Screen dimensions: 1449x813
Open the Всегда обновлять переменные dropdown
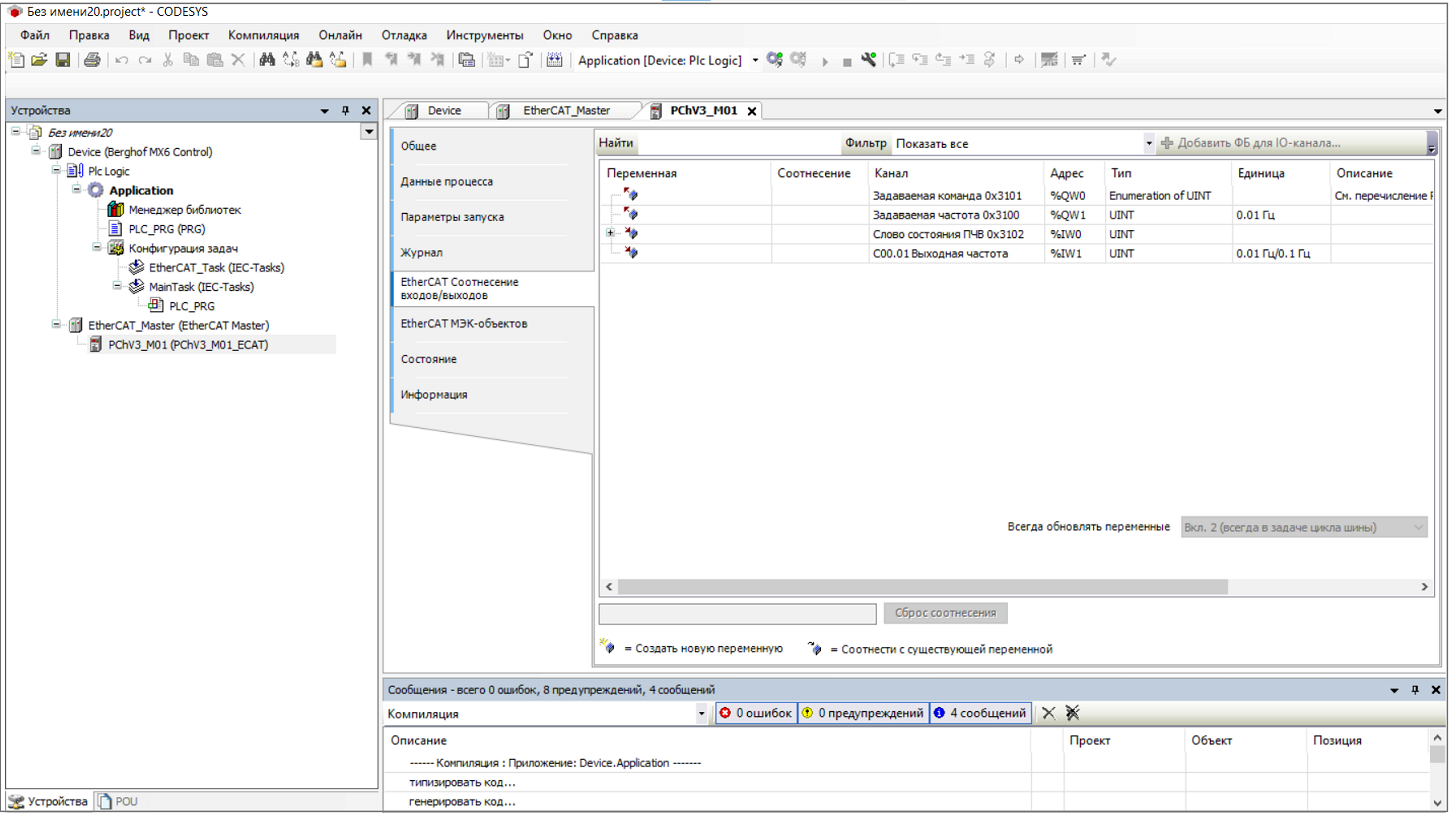pyautogui.click(x=1418, y=527)
